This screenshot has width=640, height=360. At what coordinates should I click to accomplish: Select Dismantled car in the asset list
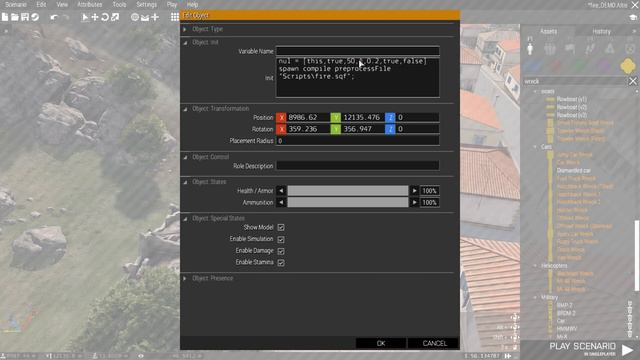point(573,171)
